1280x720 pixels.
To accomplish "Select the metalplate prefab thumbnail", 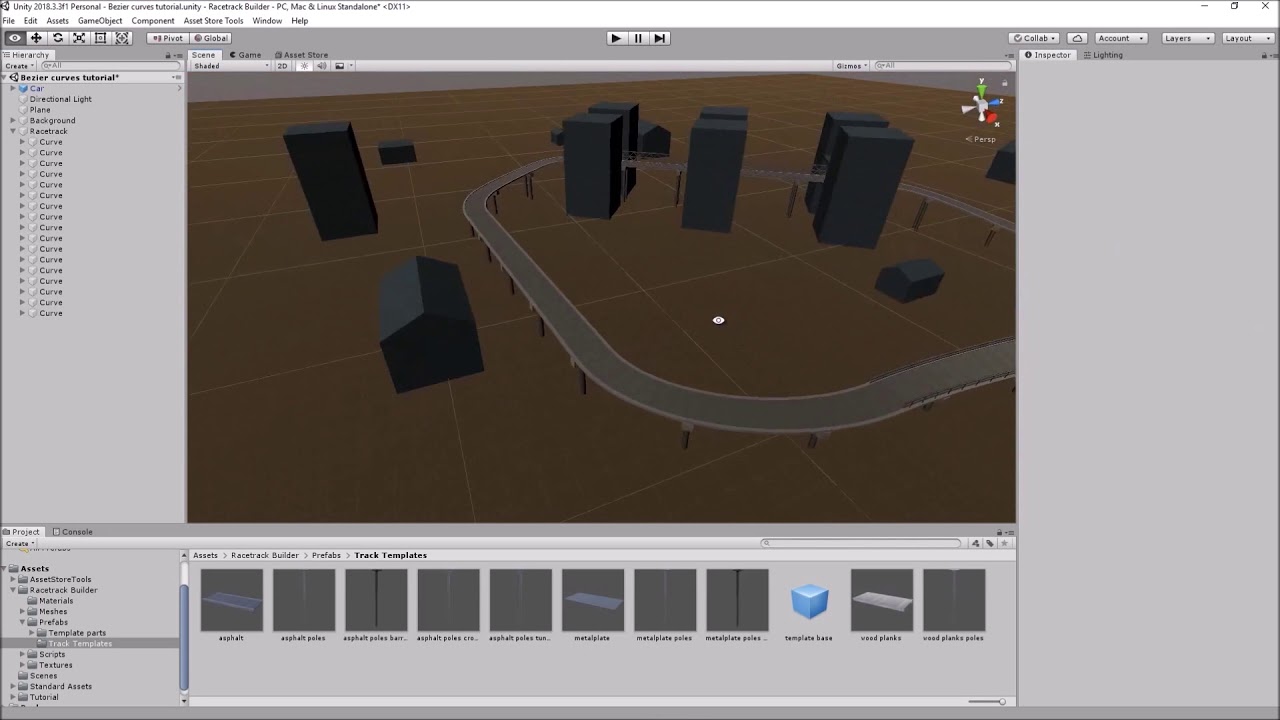I will coord(592,600).
